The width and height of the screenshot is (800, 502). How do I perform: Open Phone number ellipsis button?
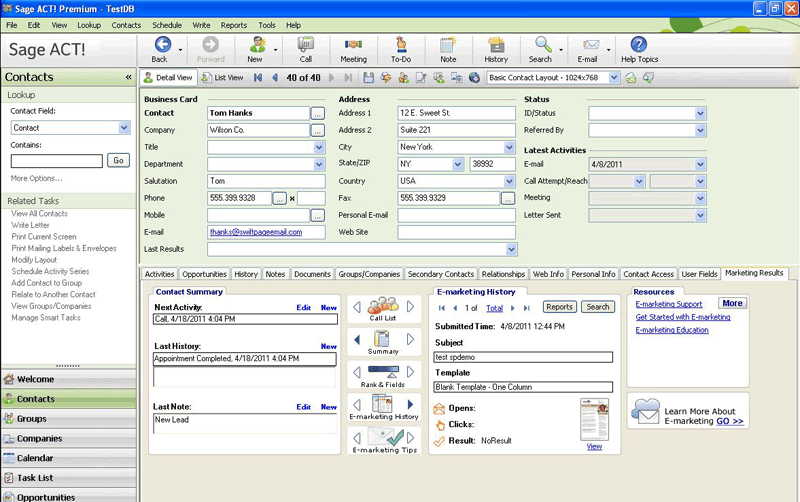pyautogui.click(x=280, y=198)
